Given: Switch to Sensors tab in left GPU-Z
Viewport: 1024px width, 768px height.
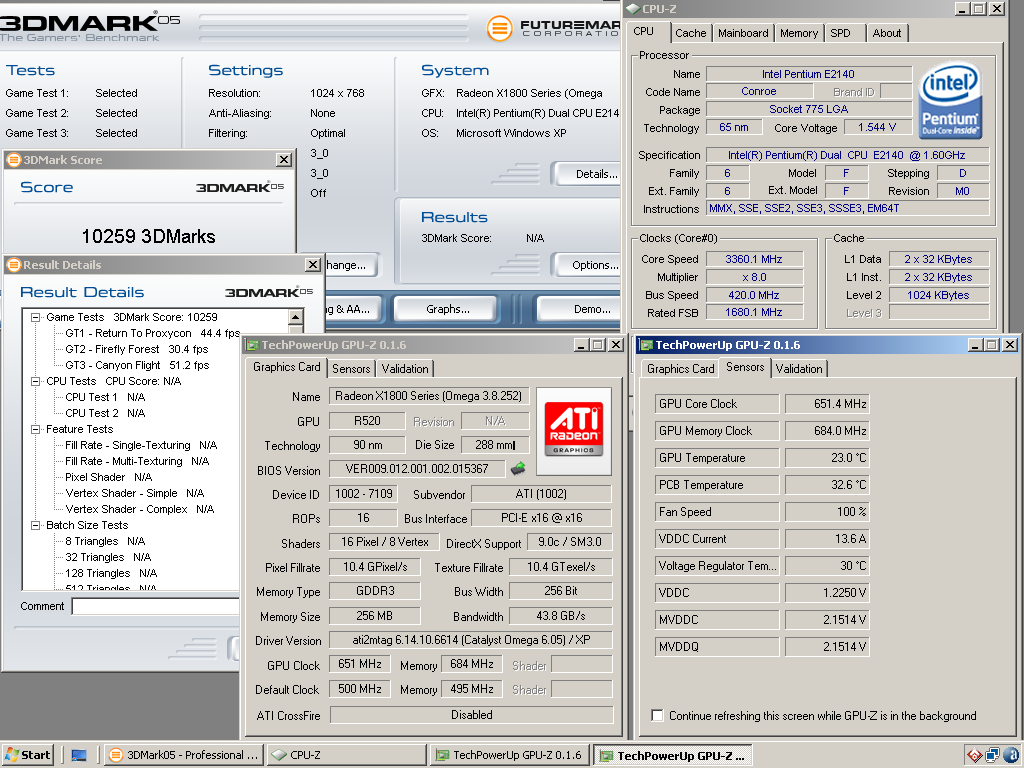Looking at the screenshot, I should click(351, 369).
